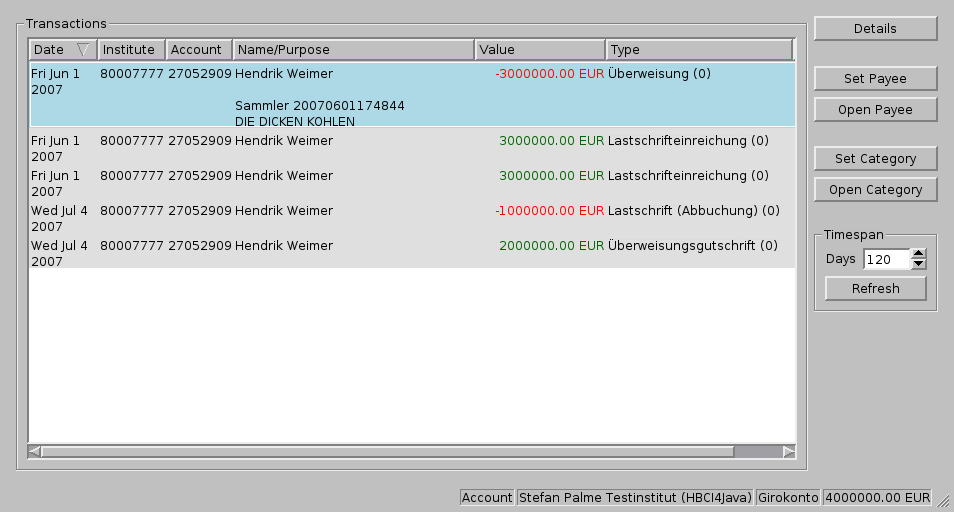
Task: Decrease the Days spinner value
Action: point(919,265)
